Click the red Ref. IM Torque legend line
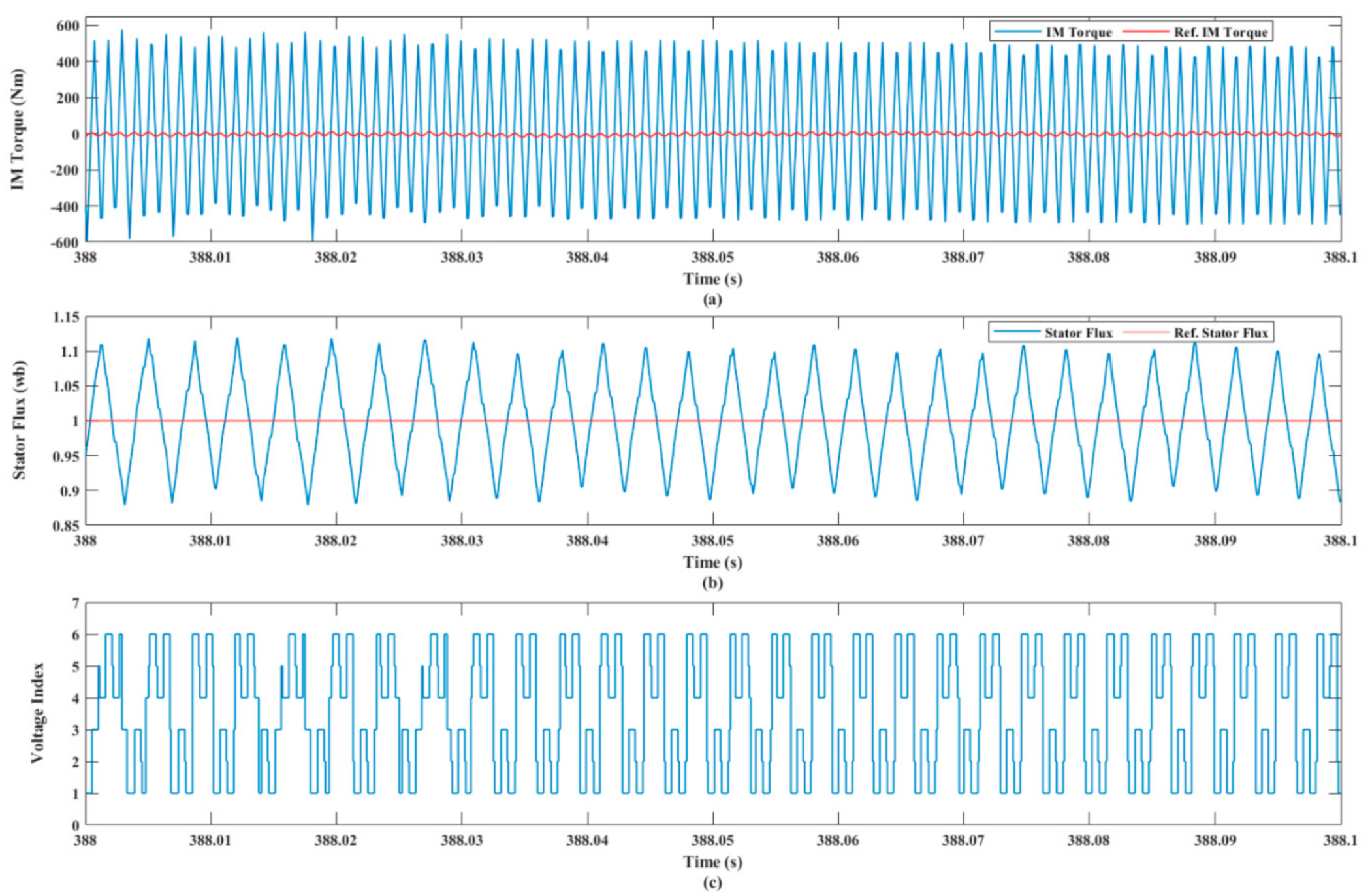The width and height of the screenshot is (1370, 896). coord(1145,32)
